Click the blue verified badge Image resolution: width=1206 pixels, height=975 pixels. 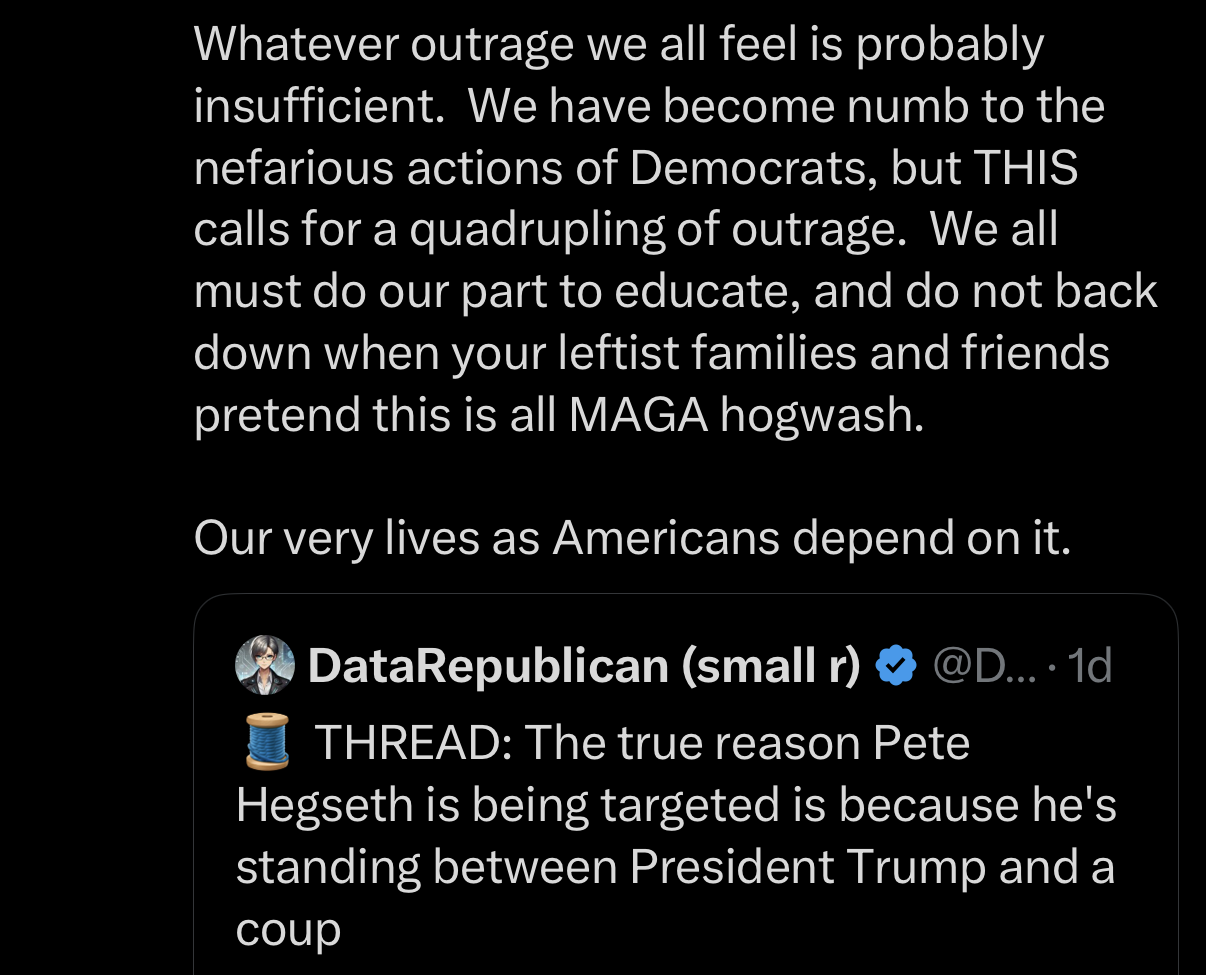click(x=896, y=665)
